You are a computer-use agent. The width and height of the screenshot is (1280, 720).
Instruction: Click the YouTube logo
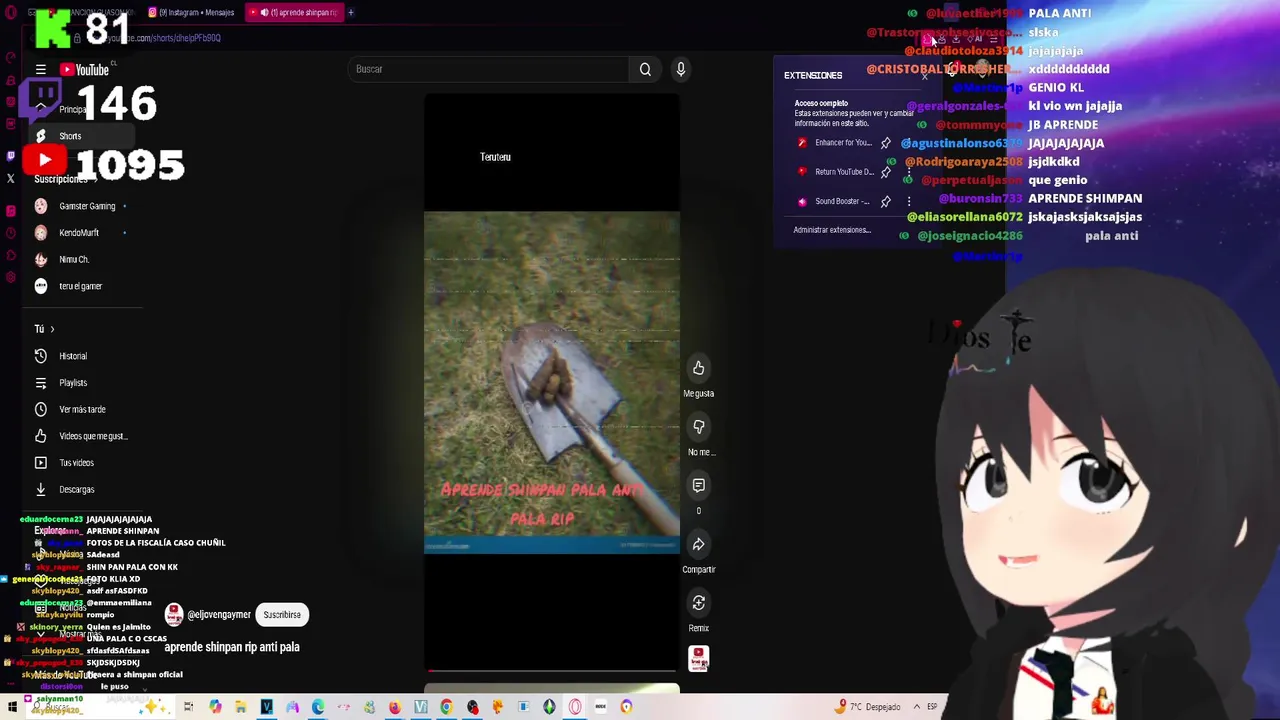(x=85, y=70)
